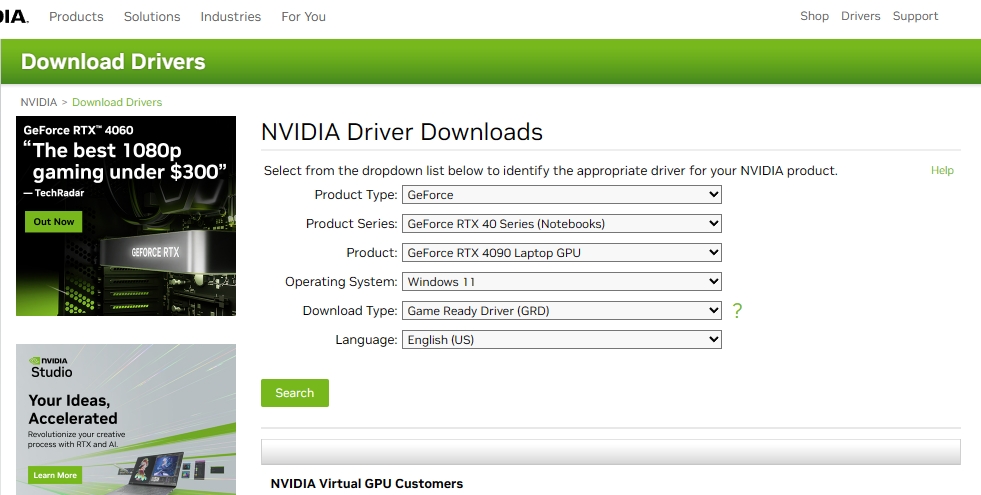Click the dropdown instruction sentence
The image size is (981, 495).
tap(551, 171)
